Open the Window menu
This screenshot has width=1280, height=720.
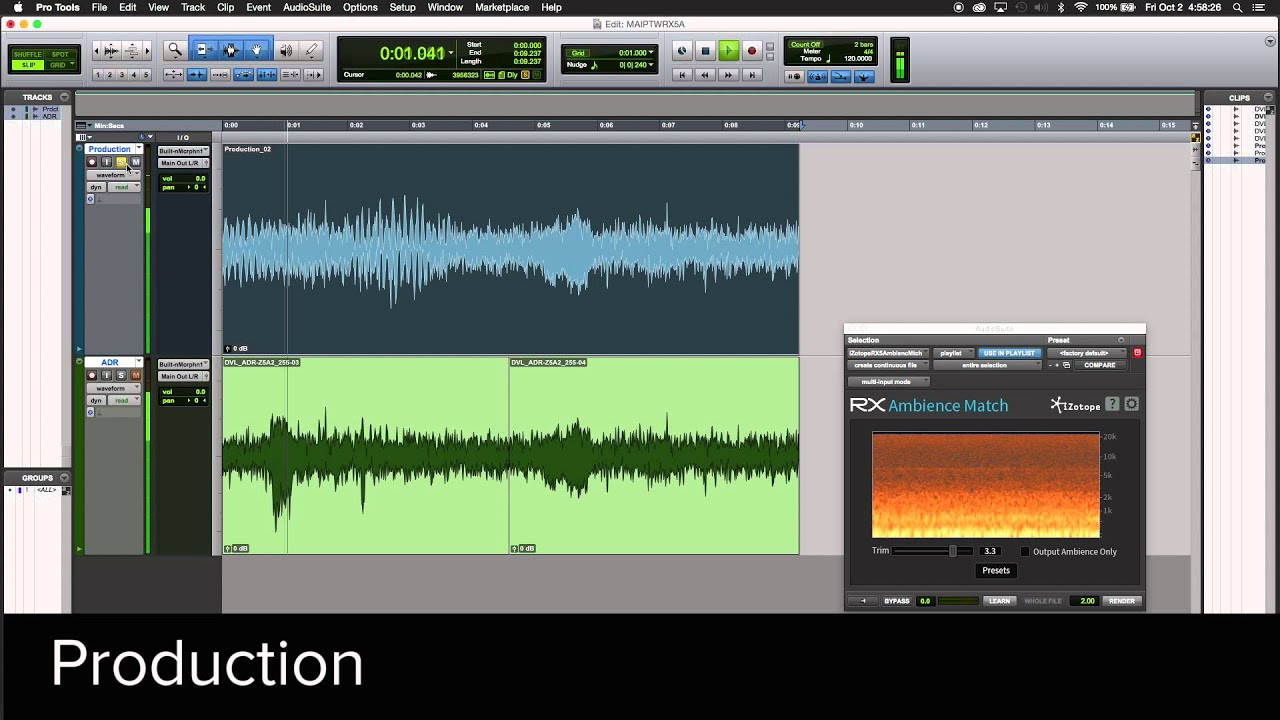[x=445, y=7]
